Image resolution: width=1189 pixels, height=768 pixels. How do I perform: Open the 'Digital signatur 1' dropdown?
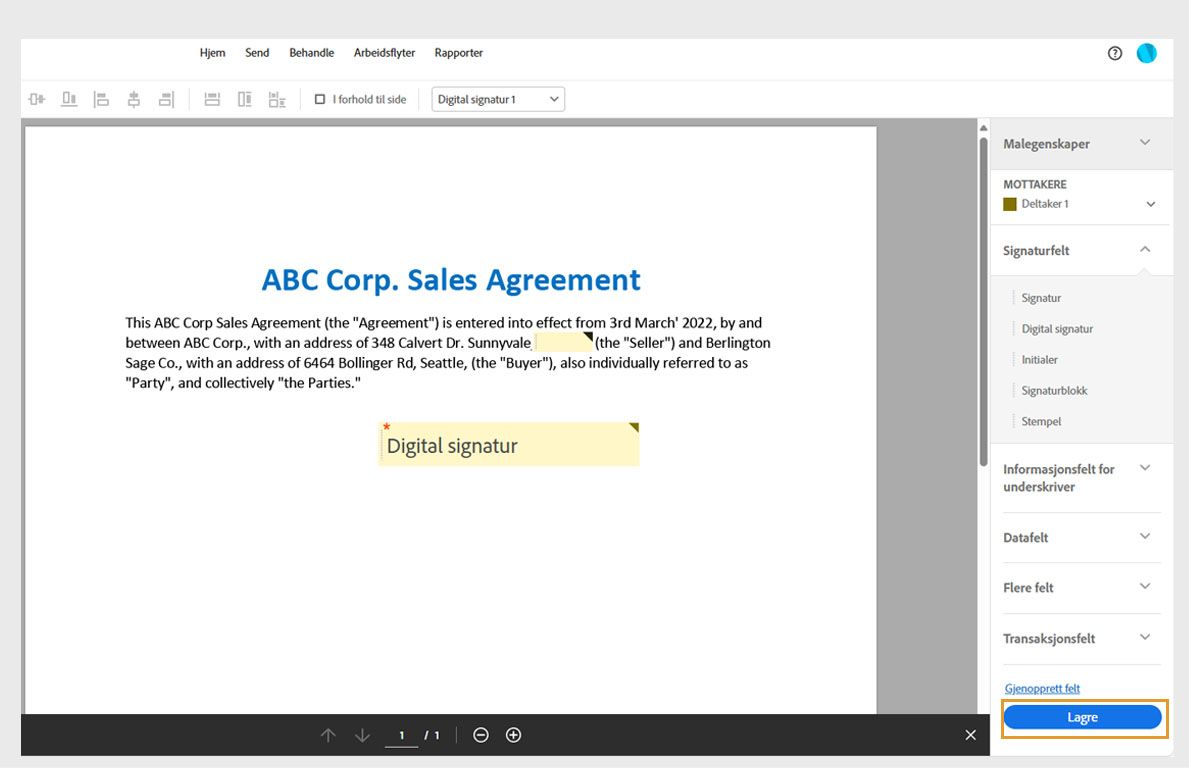click(498, 99)
